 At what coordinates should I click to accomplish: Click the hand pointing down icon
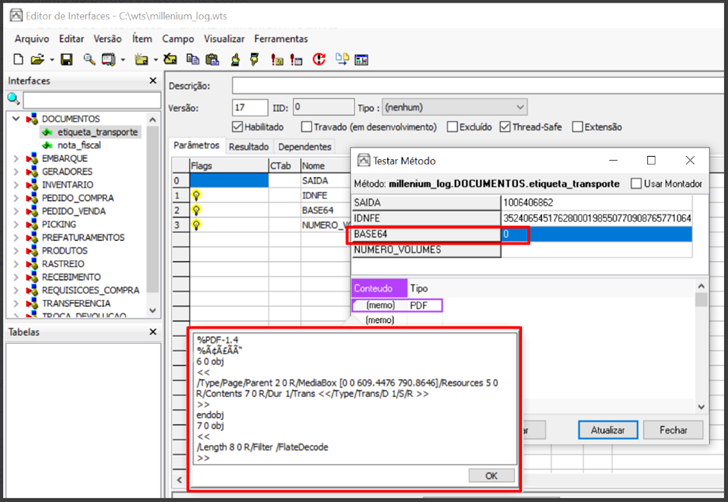pyautogui.click(x=254, y=59)
